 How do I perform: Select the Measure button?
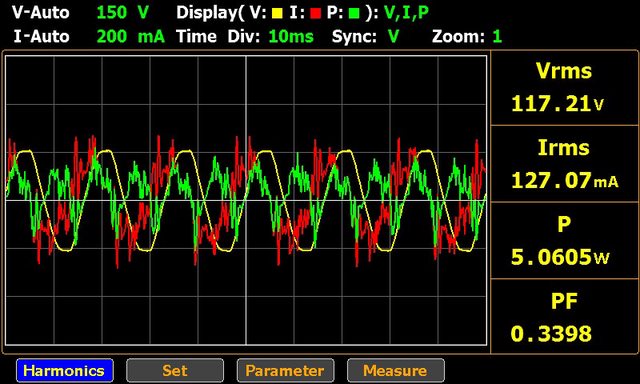click(396, 370)
